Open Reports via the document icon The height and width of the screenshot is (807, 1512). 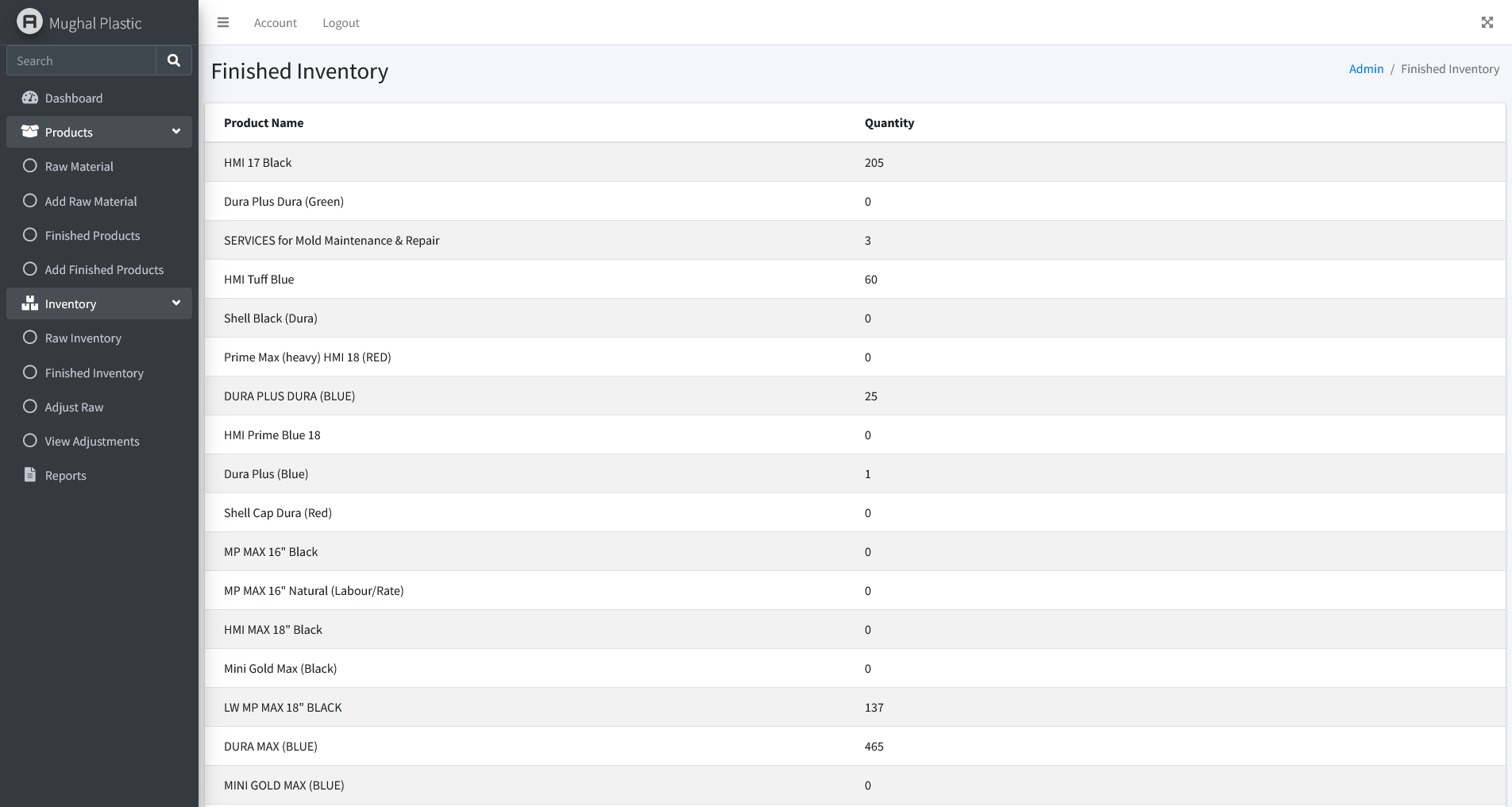pos(30,474)
